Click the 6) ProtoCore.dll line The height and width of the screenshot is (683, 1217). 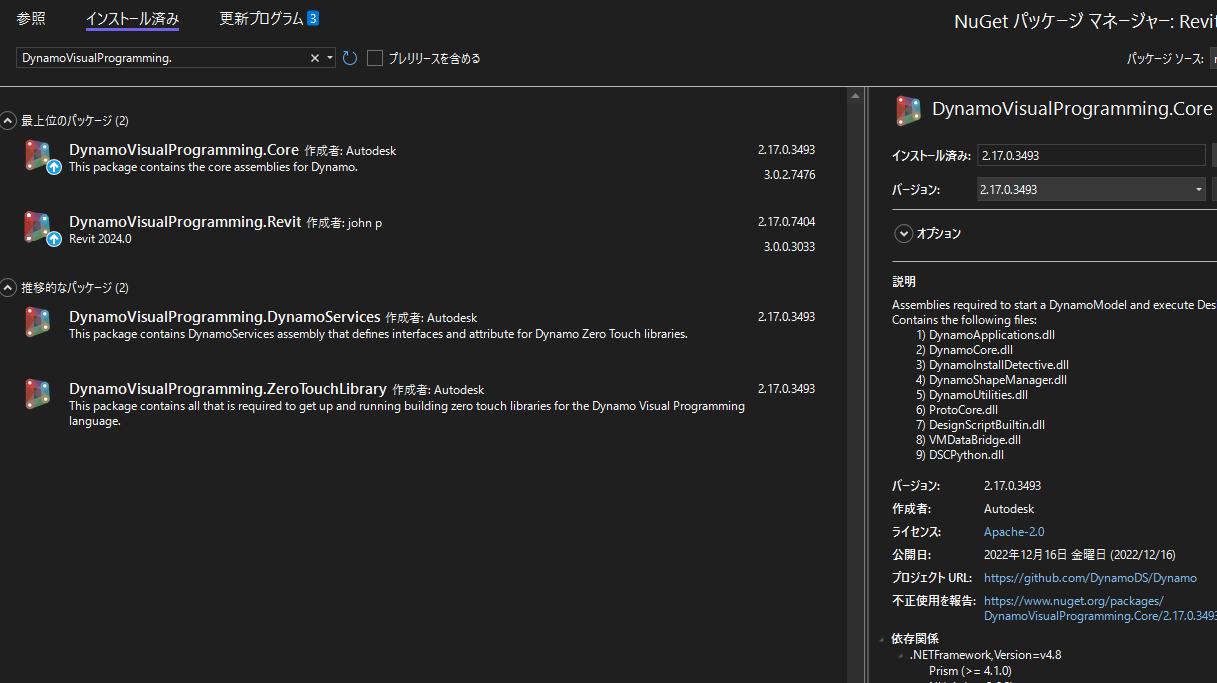957,410
